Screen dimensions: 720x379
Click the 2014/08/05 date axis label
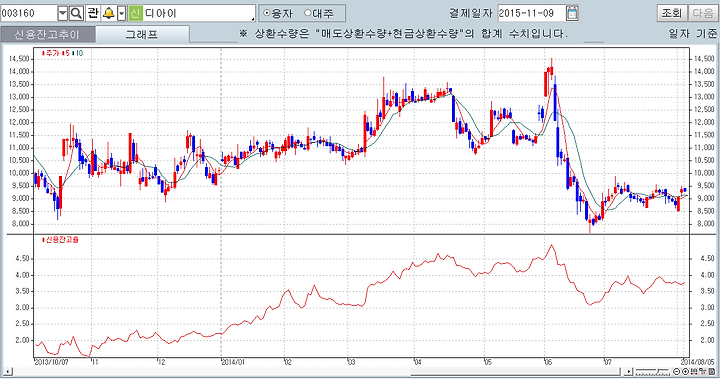(x=698, y=362)
